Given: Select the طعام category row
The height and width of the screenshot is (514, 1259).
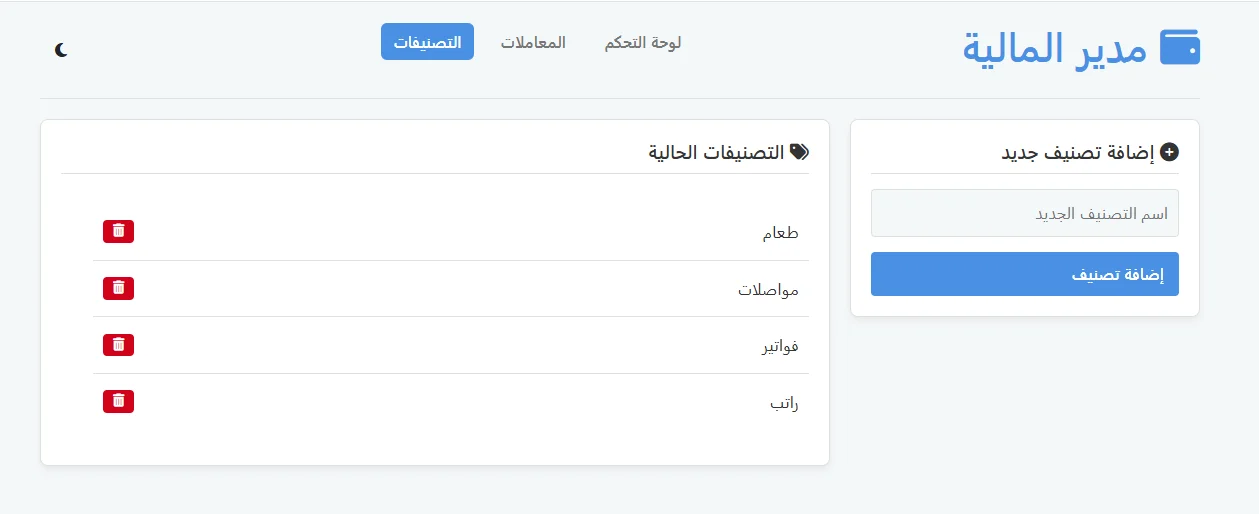Looking at the screenshot, I should pos(780,233).
